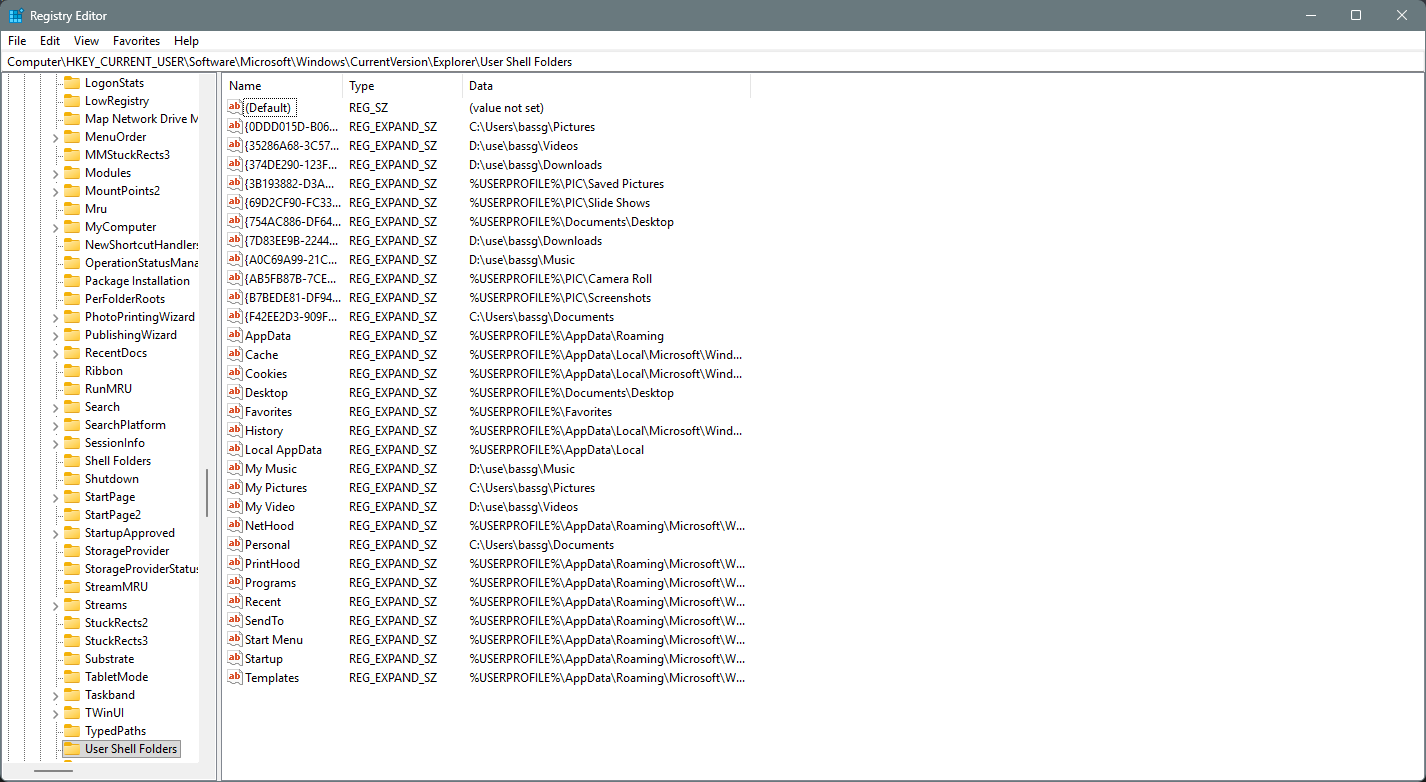
Task: Select the {0DDD015D-B06... value name
Action: 291,127
